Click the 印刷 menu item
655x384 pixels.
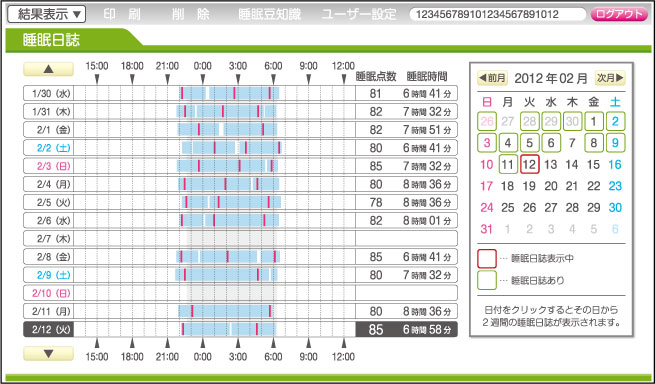122,14
